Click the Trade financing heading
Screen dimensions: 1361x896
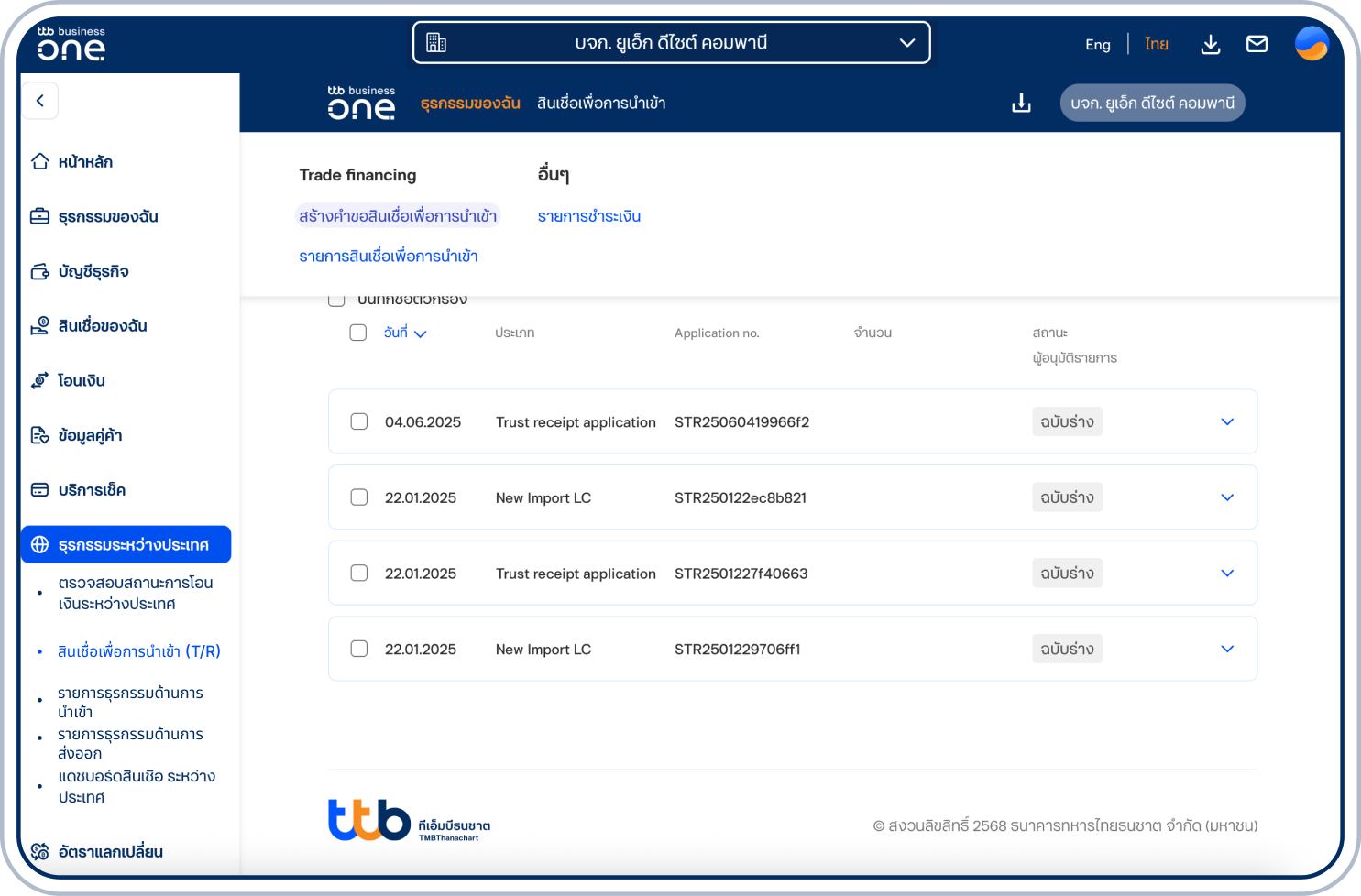click(357, 175)
